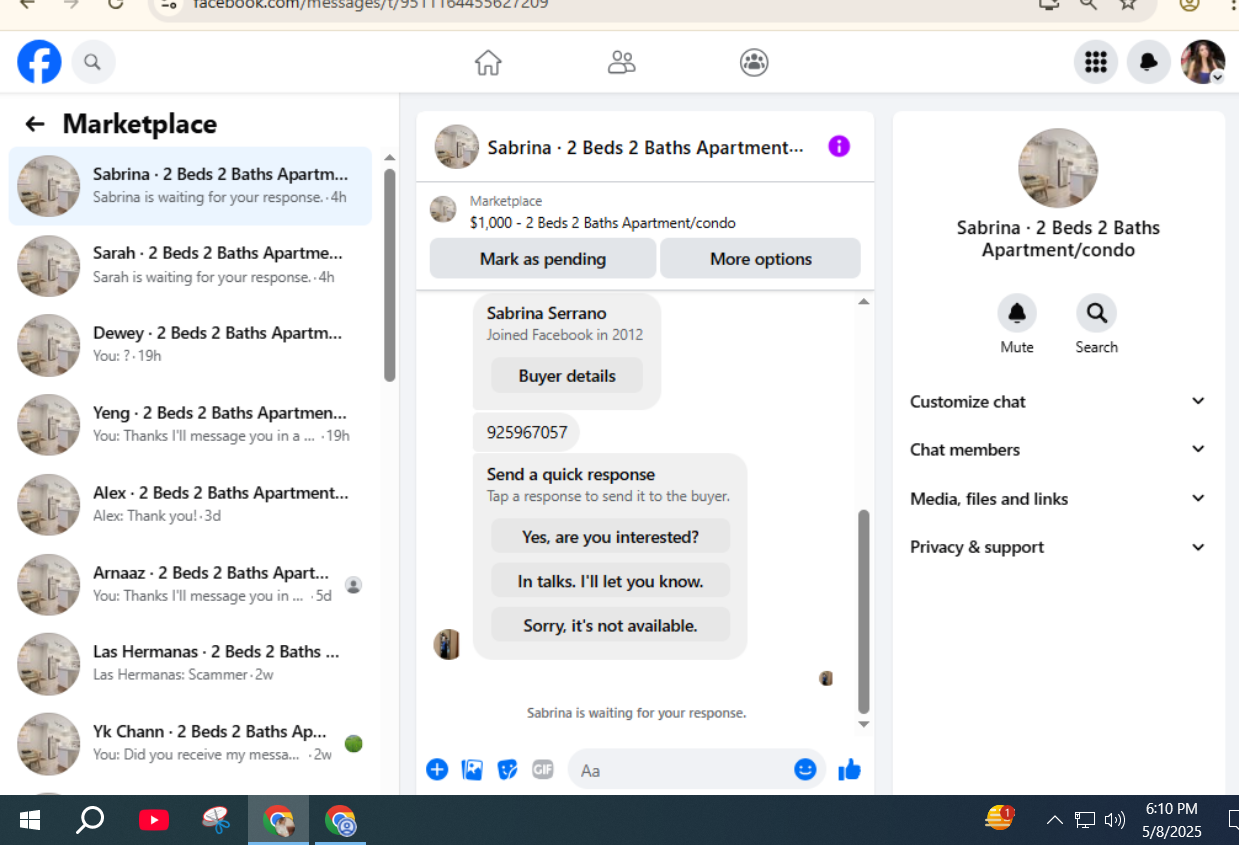The height and width of the screenshot is (845, 1239).
Task: Open volume control in system tray
Action: 1115,821
